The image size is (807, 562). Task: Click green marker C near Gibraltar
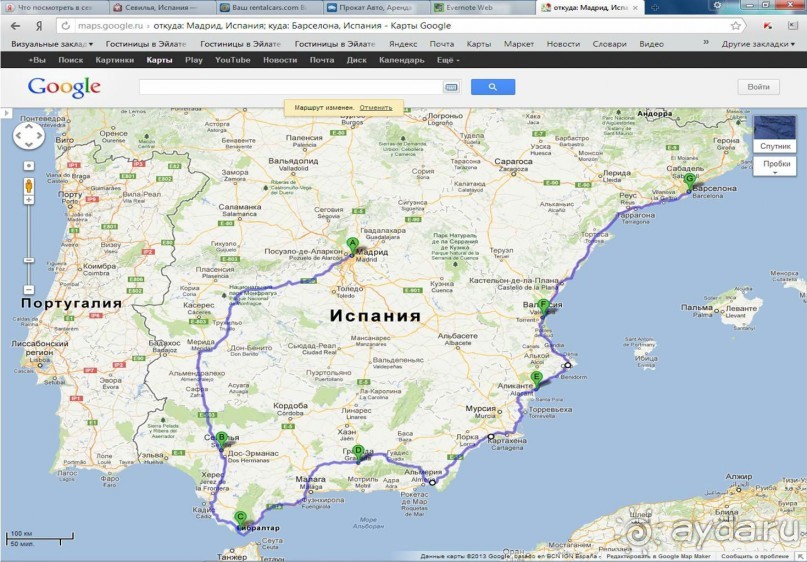point(240,517)
